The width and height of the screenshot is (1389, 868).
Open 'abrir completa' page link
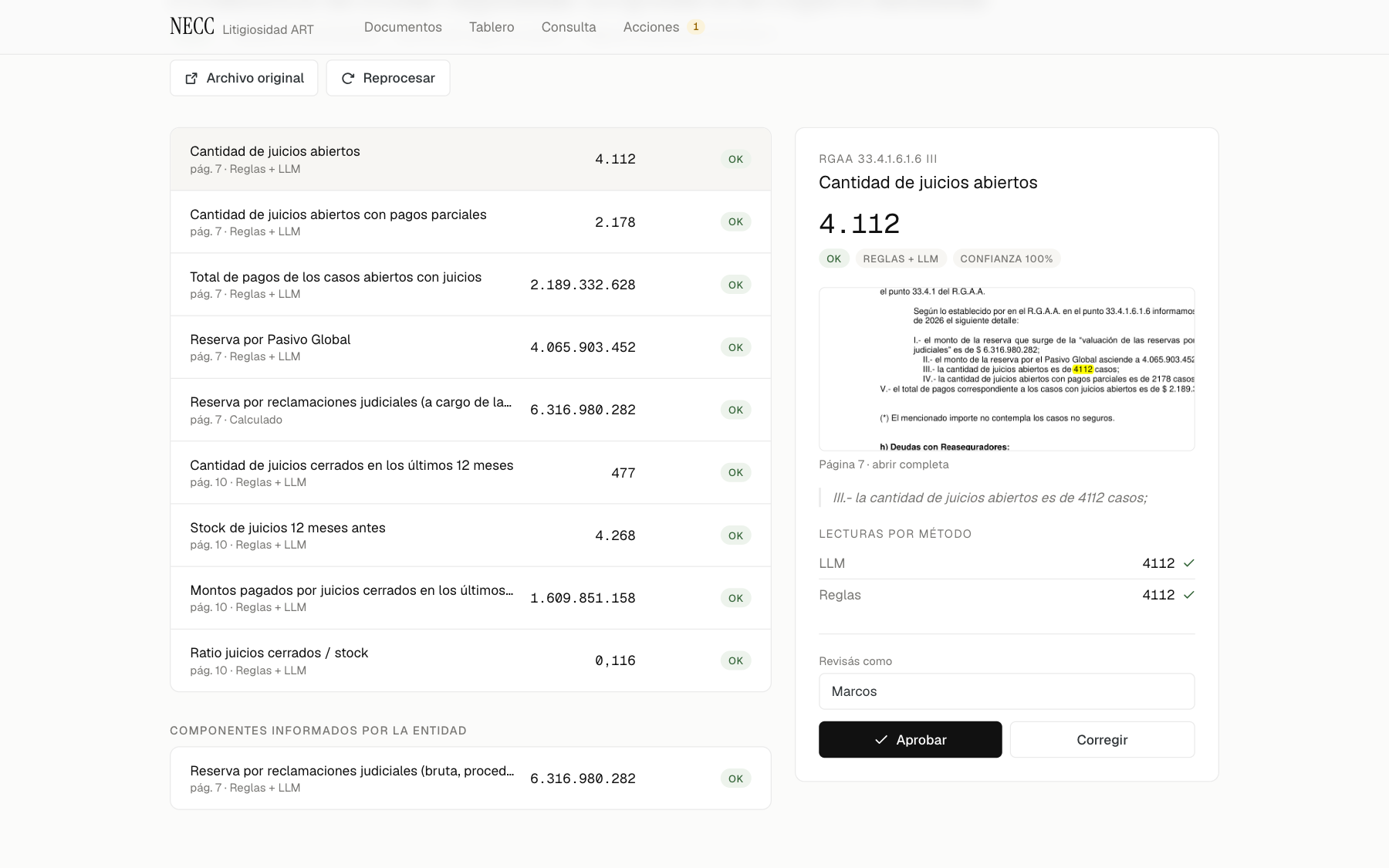[911, 464]
